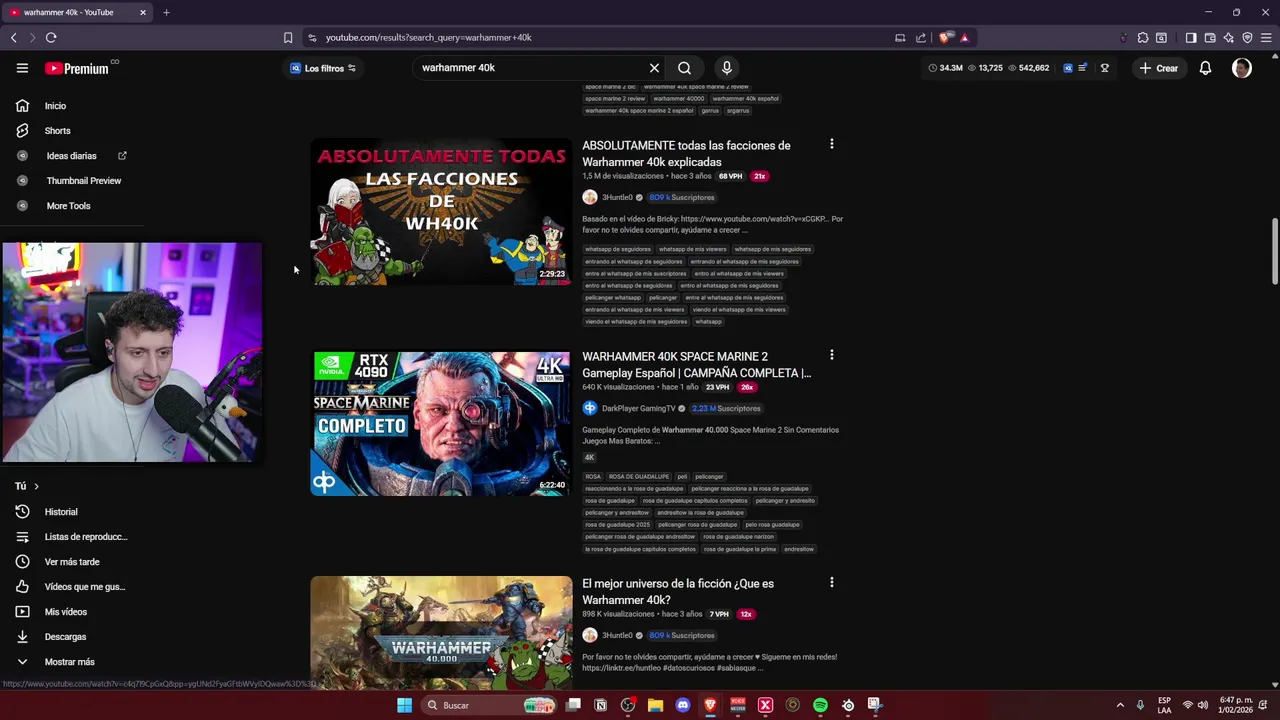The image size is (1280, 720).
Task: Open options for 'ABSOLUTAMENTE todas las facciones' video
Action: click(x=831, y=144)
